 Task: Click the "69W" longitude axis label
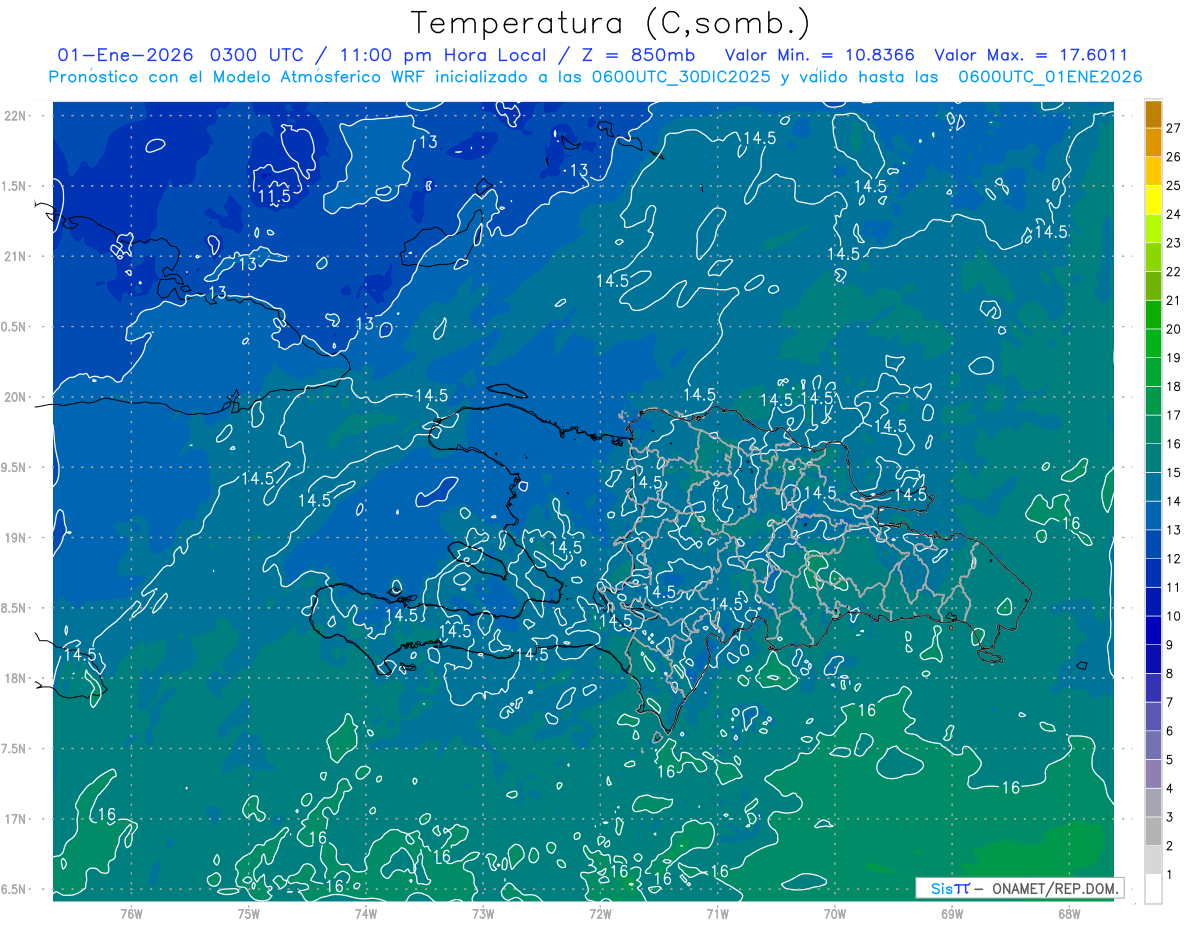[x=952, y=914]
